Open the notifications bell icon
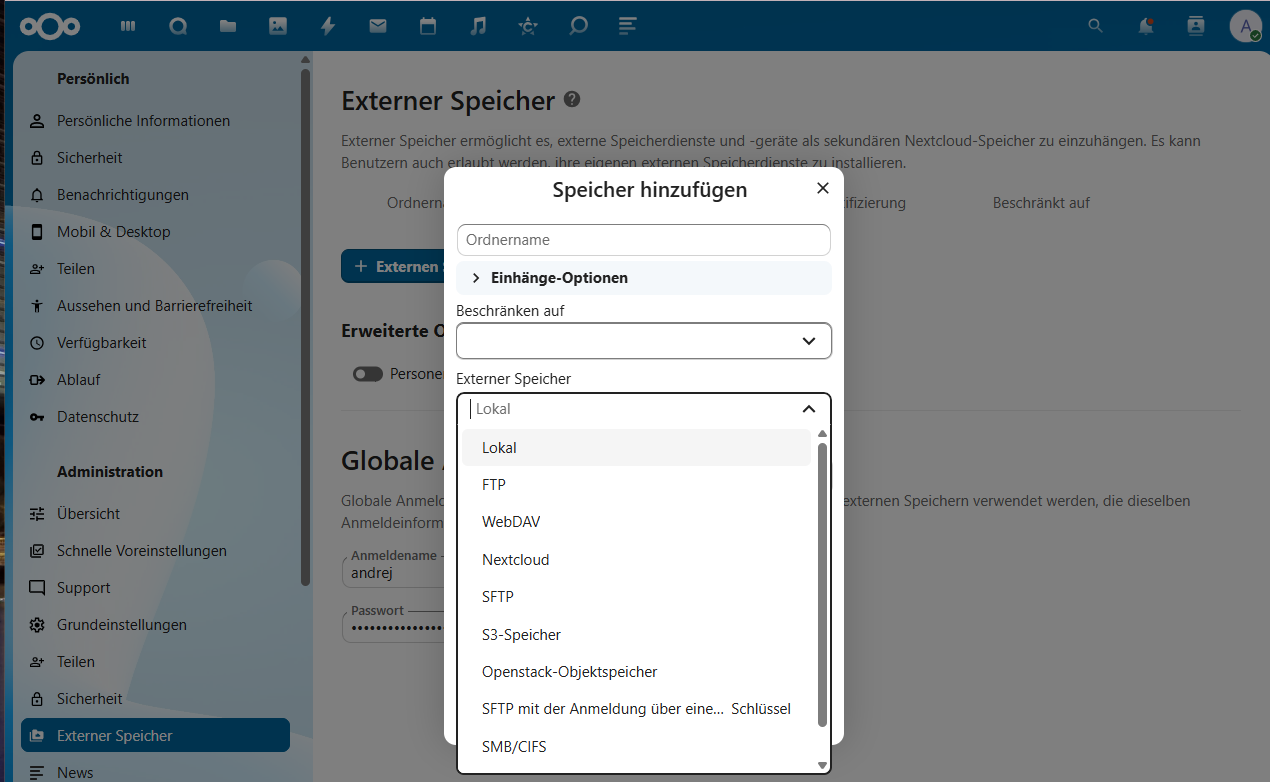This screenshot has width=1270, height=782. [x=1146, y=27]
